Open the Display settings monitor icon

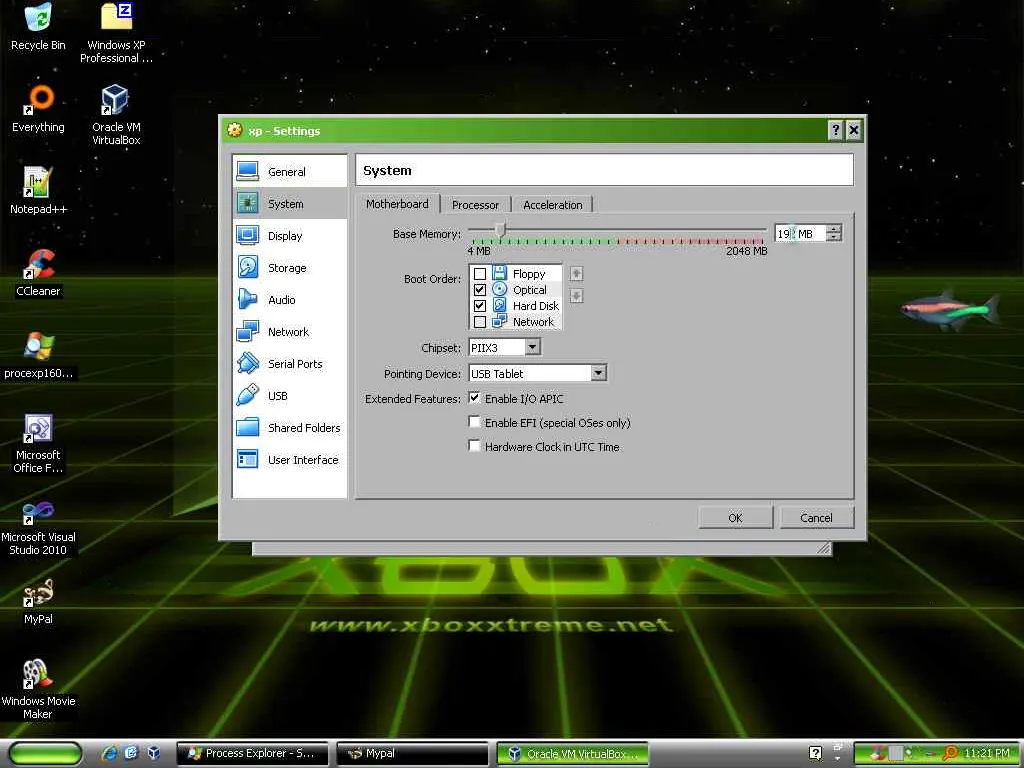tap(248, 235)
